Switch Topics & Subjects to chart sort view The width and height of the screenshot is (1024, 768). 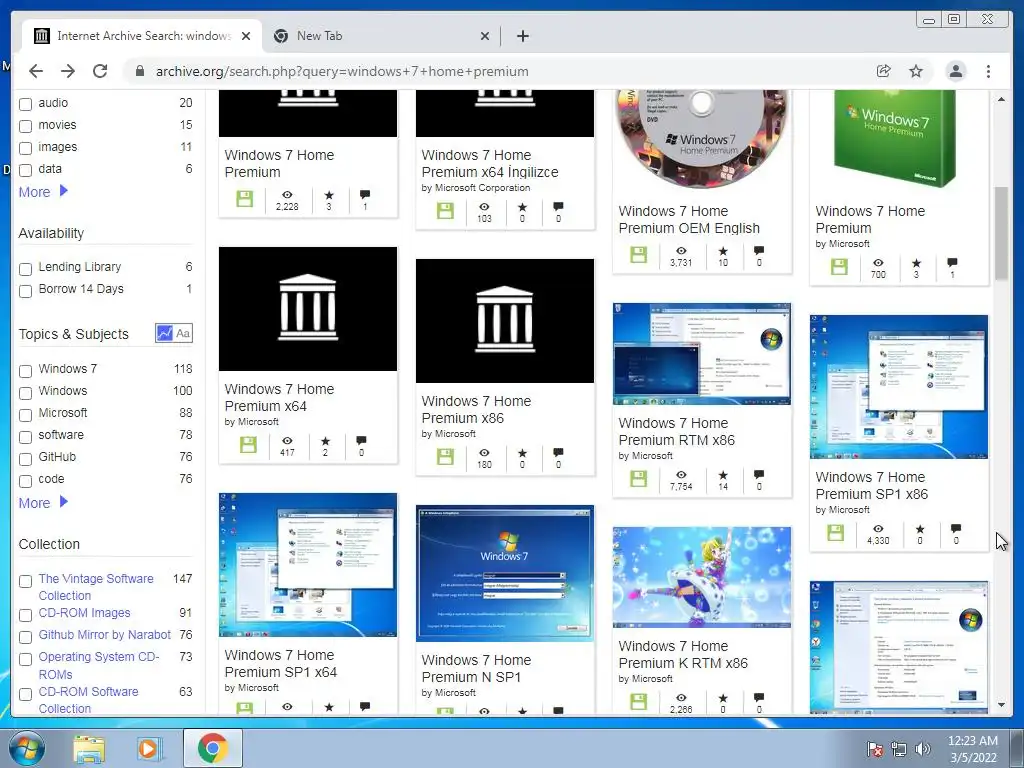165,333
